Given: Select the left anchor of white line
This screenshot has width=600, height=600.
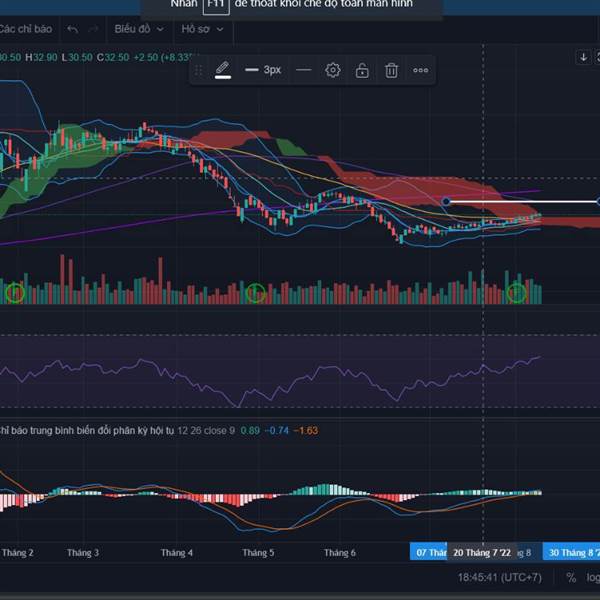Looking at the screenshot, I should [446, 202].
